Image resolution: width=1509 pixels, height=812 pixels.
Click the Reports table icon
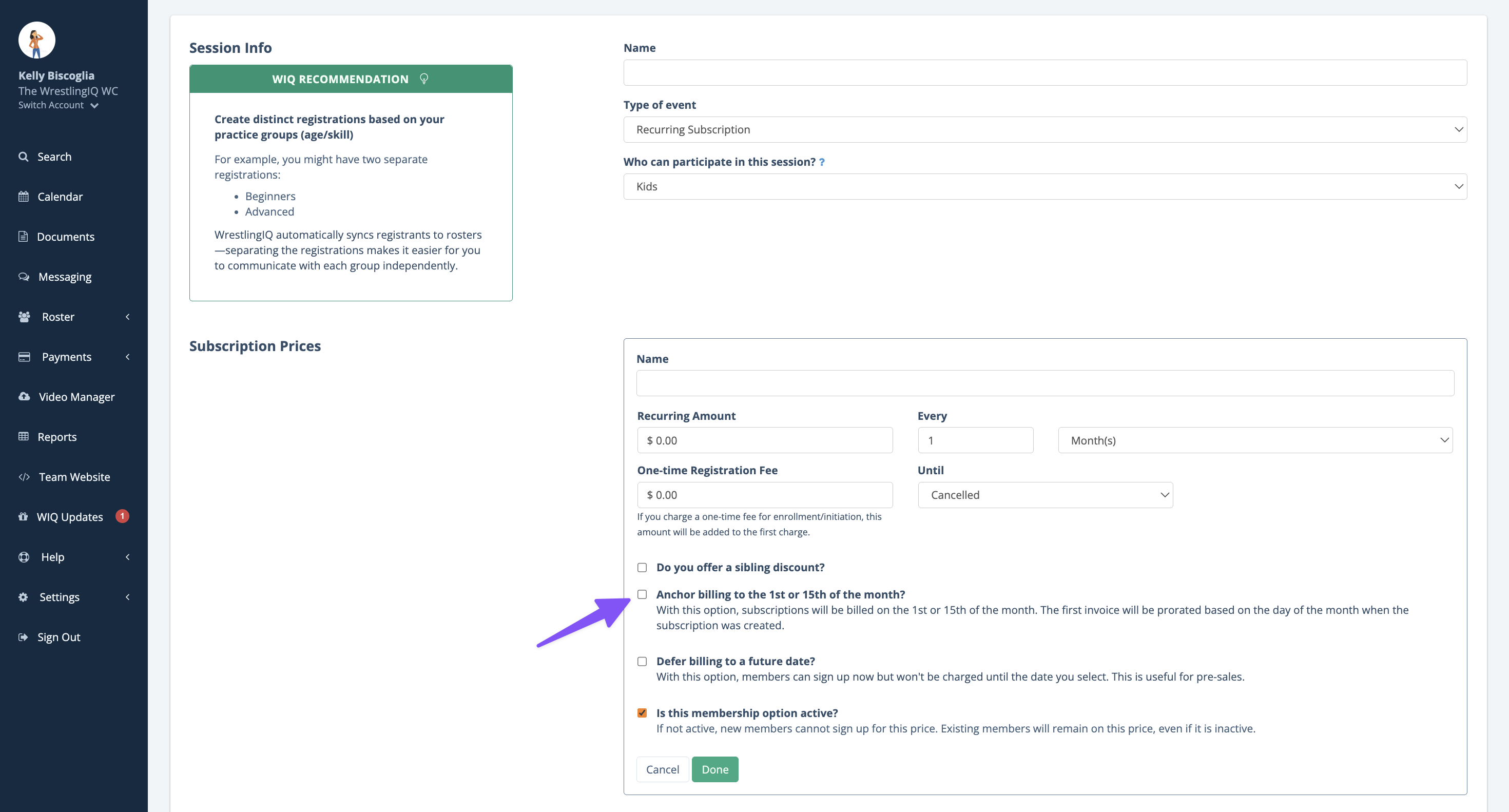pos(24,436)
